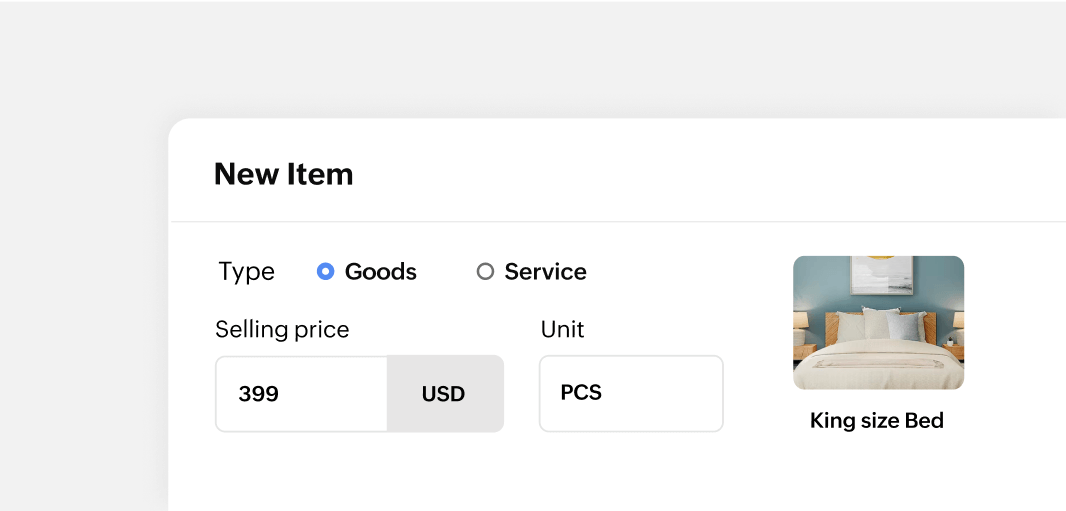Click the Service option label text

[x=545, y=272]
